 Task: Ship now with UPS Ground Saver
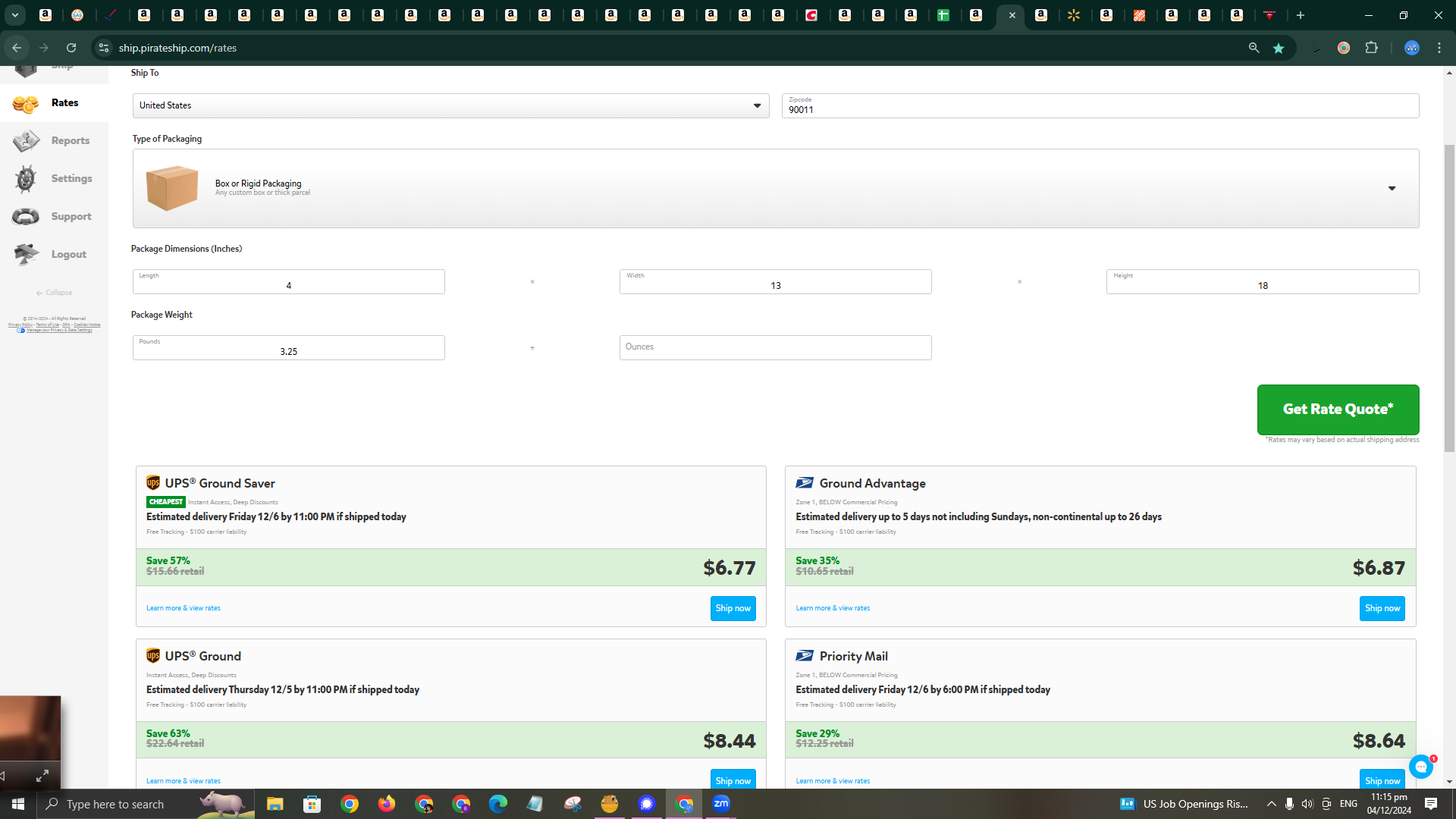(x=733, y=608)
